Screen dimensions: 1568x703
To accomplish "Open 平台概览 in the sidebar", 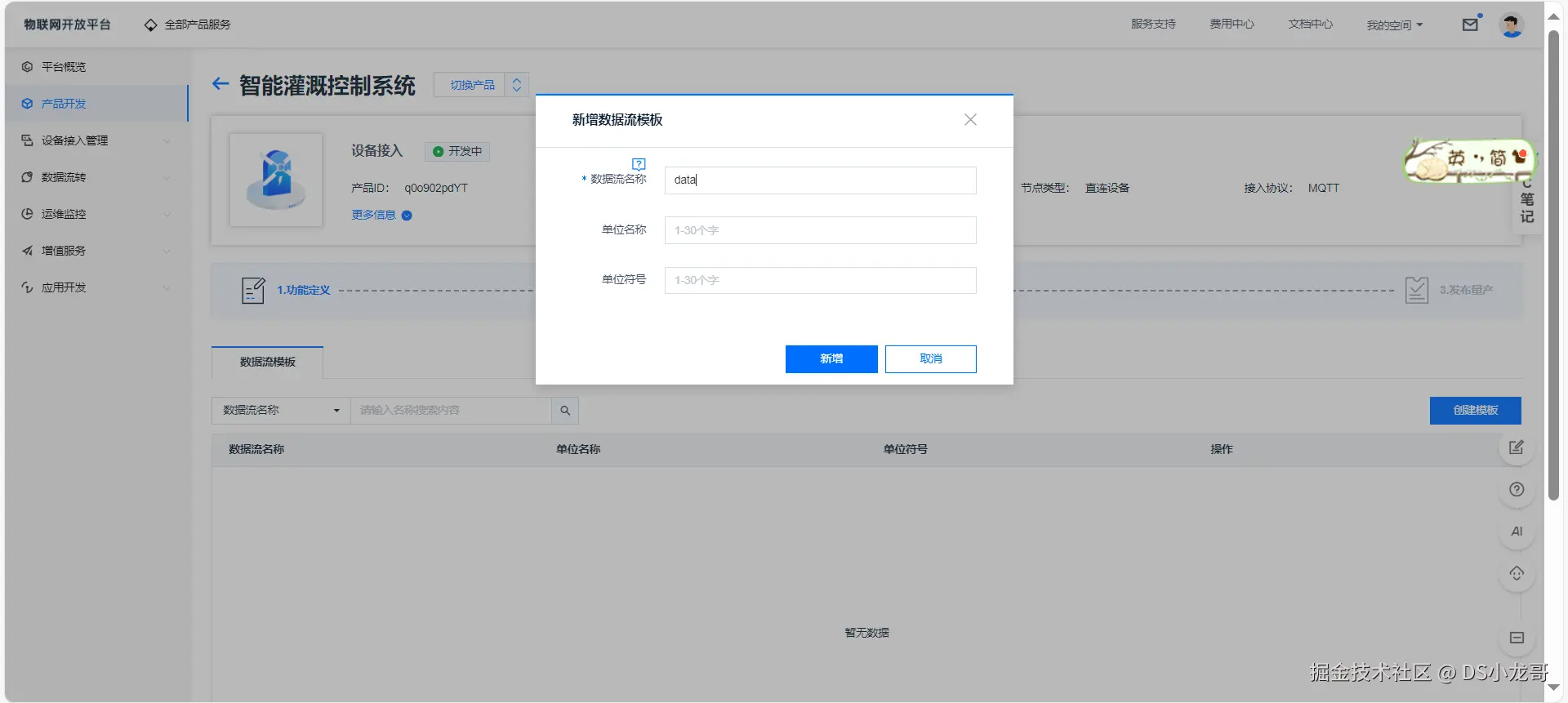I will point(96,67).
